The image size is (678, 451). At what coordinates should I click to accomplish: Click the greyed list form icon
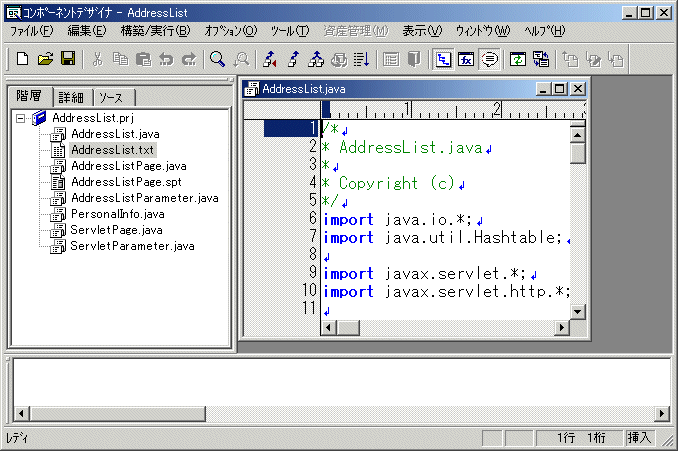click(391, 59)
